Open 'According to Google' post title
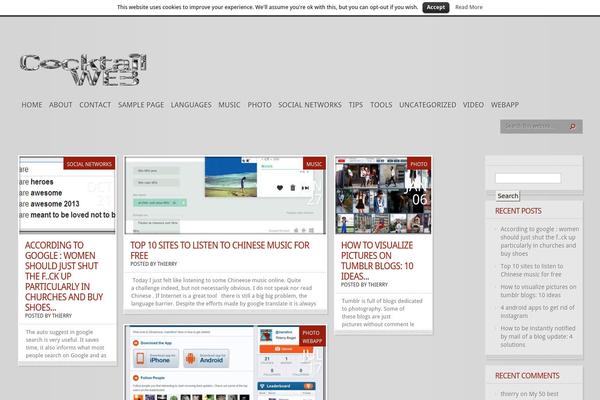The height and width of the screenshot is (400, 600). click(64, 276)
